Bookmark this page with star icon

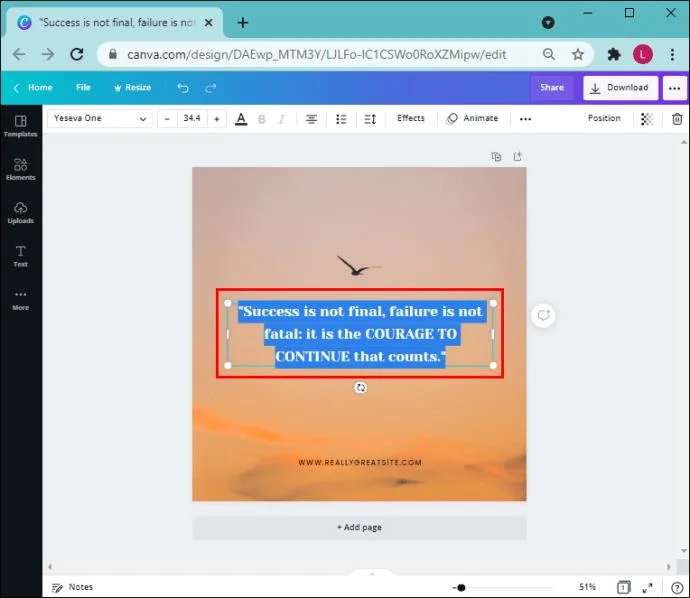[577, 55]
